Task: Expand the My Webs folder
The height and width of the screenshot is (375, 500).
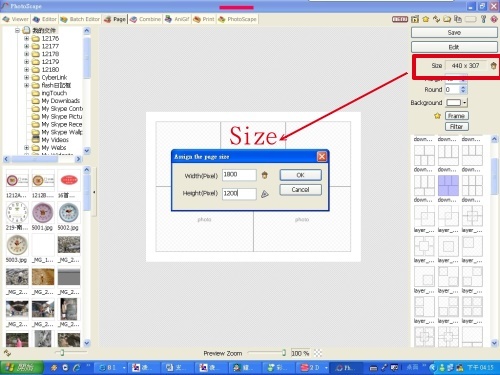Action: [26, 147]
